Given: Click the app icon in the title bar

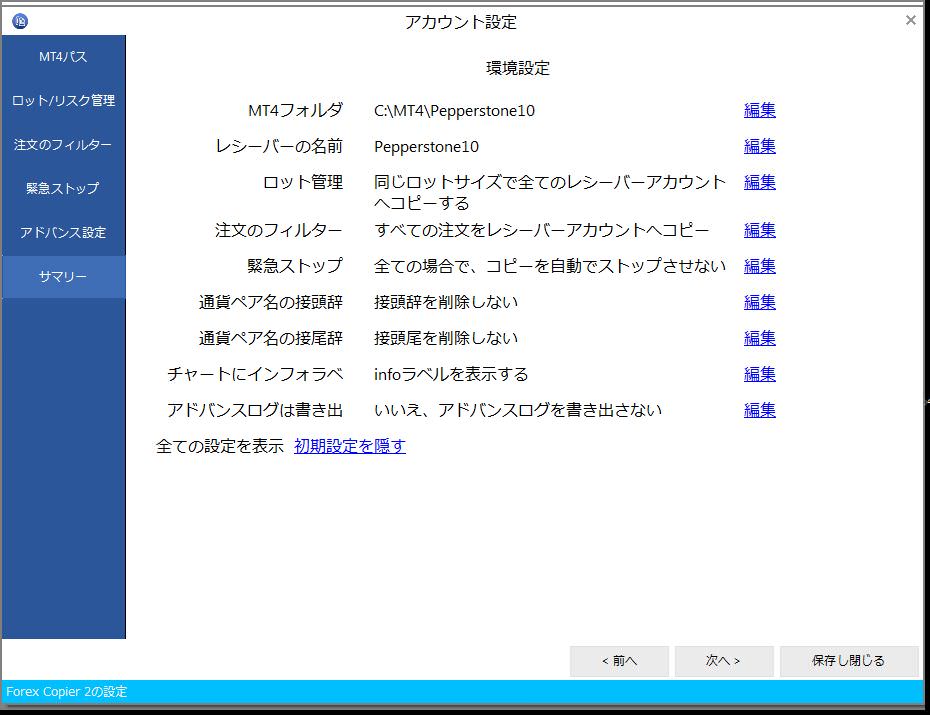Looking at the screenshot, I should [x=20, y=21].
